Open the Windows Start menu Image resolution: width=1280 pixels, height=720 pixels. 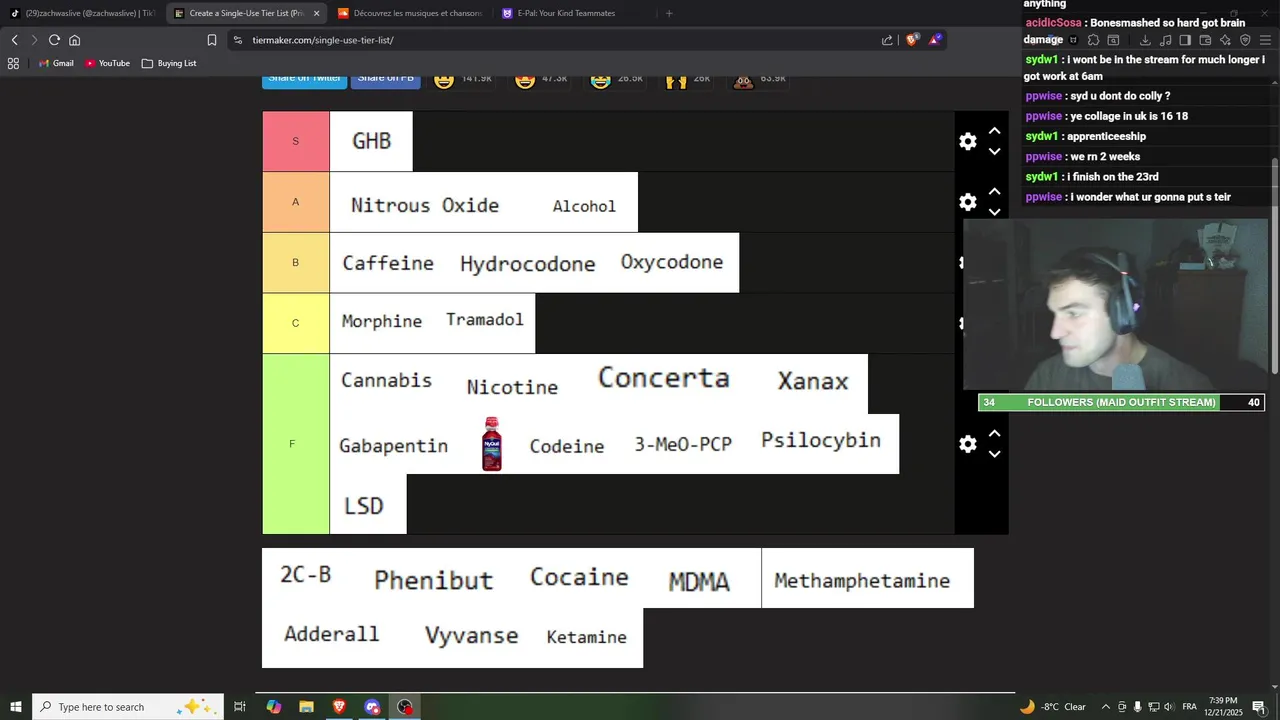pos(15,707)
